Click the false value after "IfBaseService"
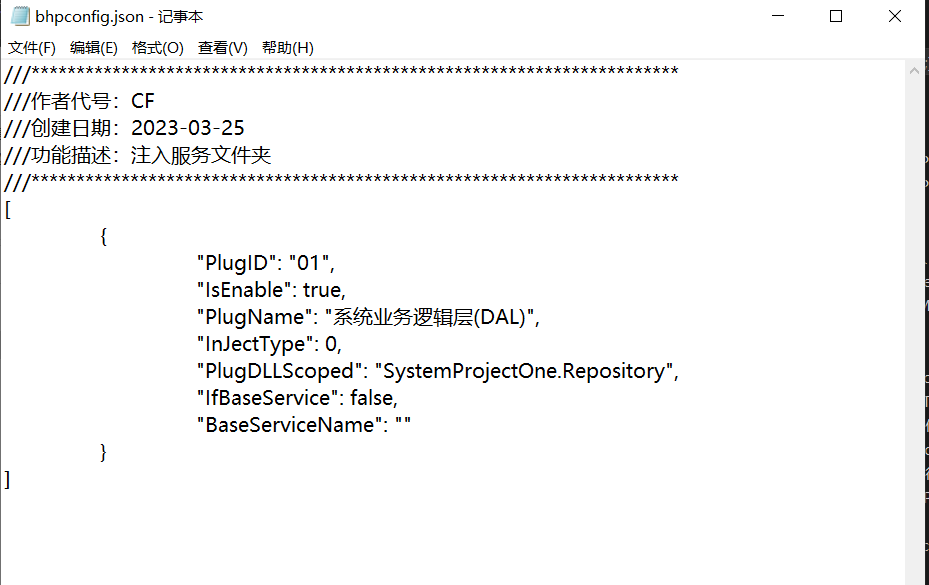The width and height of the screenshot is (929, 585). (x=372, y=398)
